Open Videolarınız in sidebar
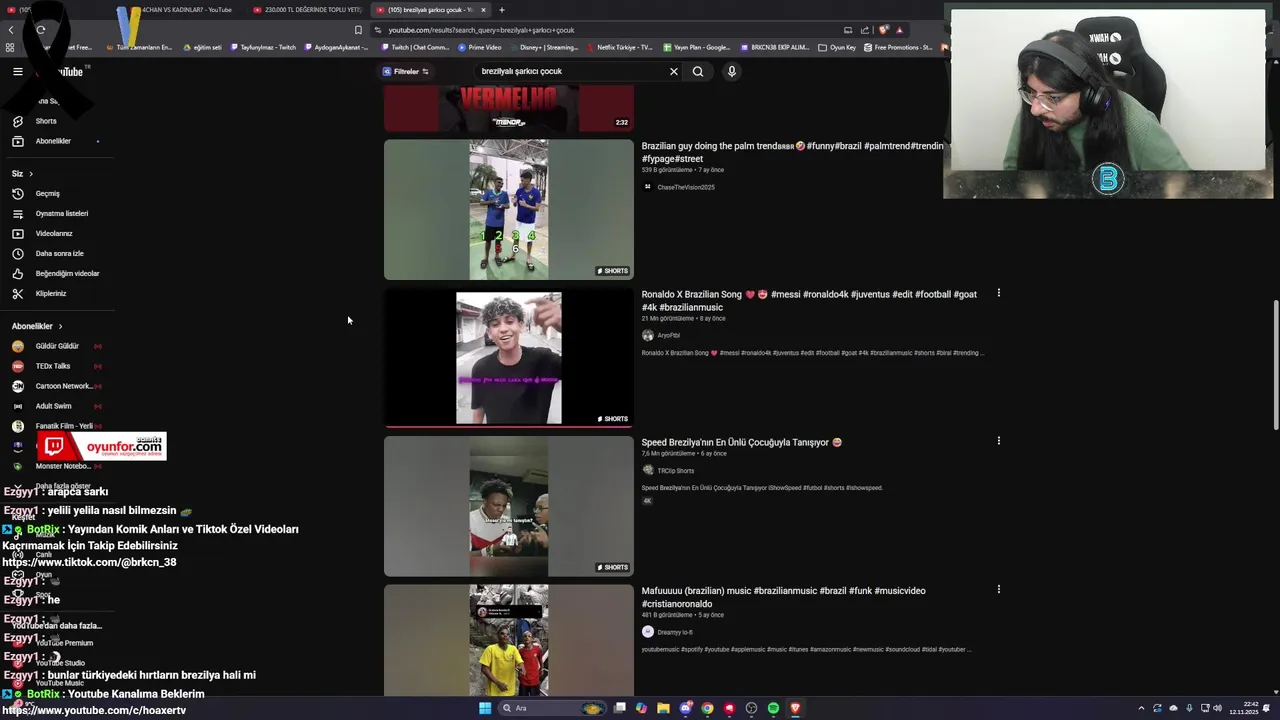Image resolution: width=1280 pixels, height=720 pixels. coord(54,233)
